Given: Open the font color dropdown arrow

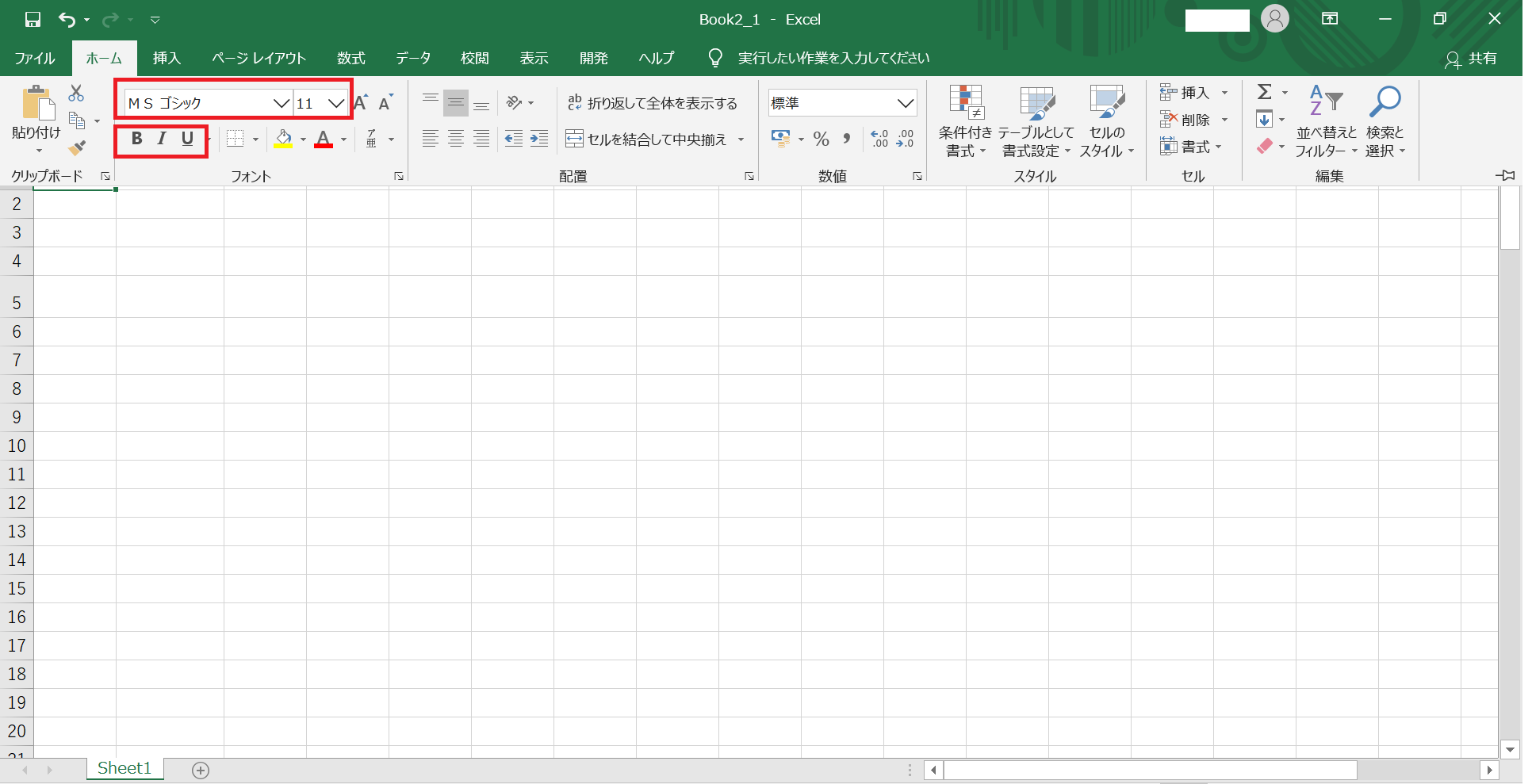Looking at the screenshot, I should click(343, 140).
